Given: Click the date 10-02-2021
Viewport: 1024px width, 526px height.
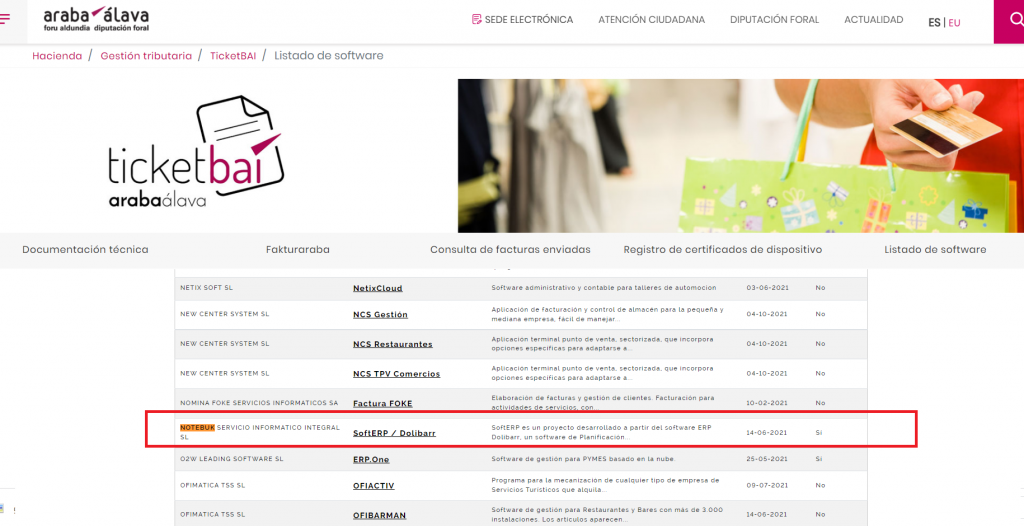Looking at the screenshot, I should [767, 403].
